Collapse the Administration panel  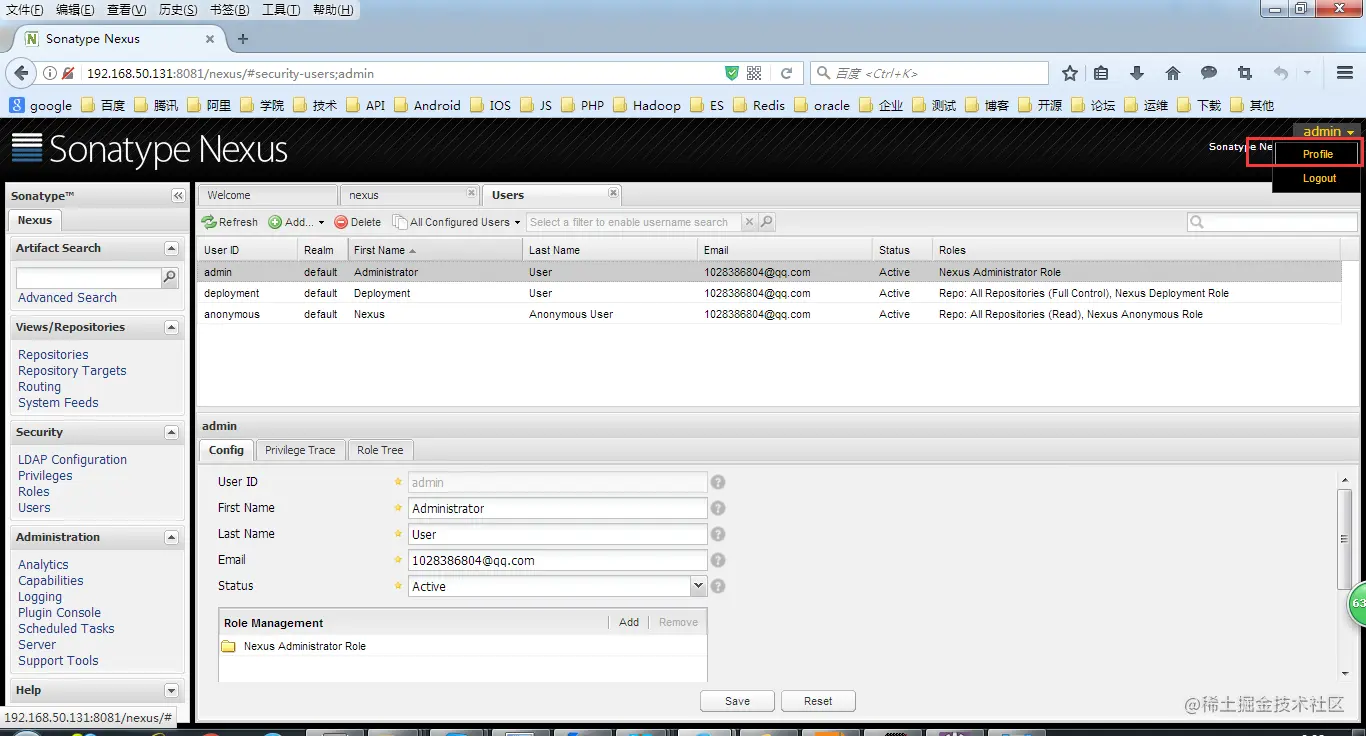point(171,537)
